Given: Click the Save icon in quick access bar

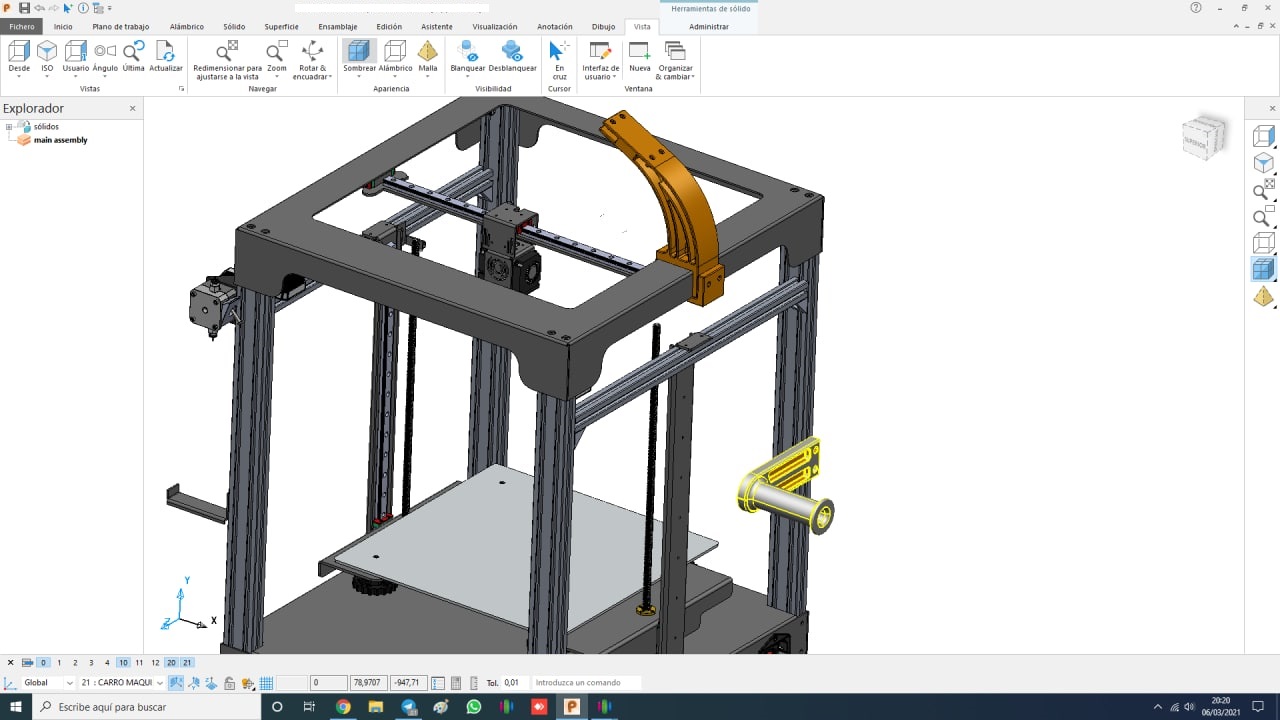Looking at the screenshot, I should (24, 8).
